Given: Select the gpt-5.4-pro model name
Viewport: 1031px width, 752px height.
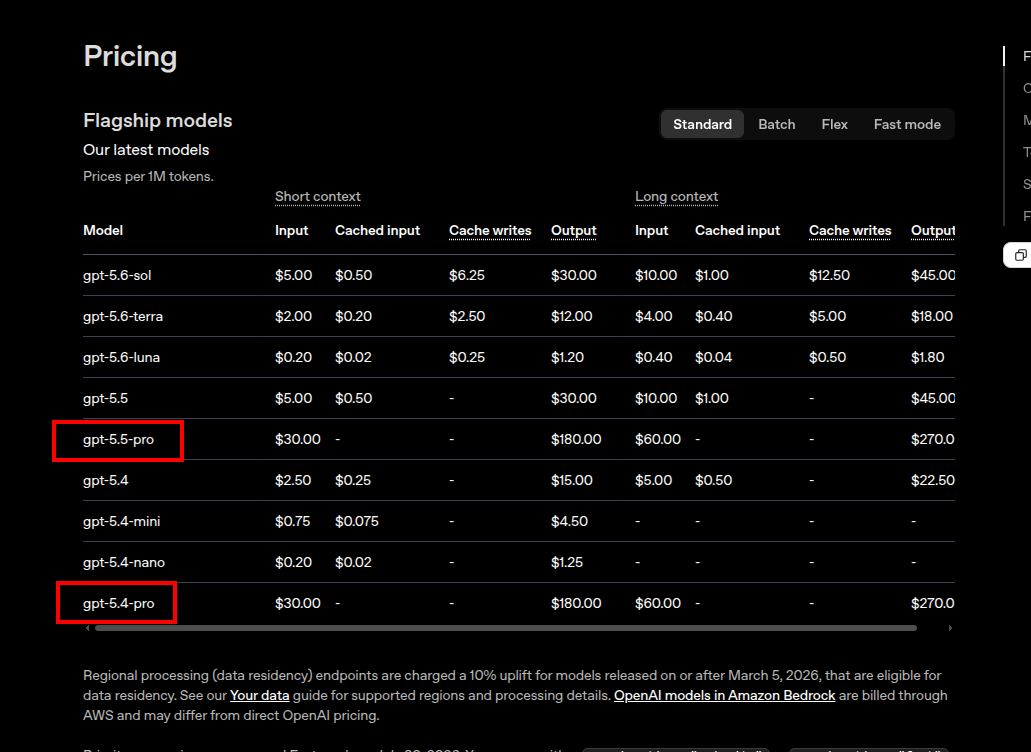Looking at the screenshot, I should 118,603.
